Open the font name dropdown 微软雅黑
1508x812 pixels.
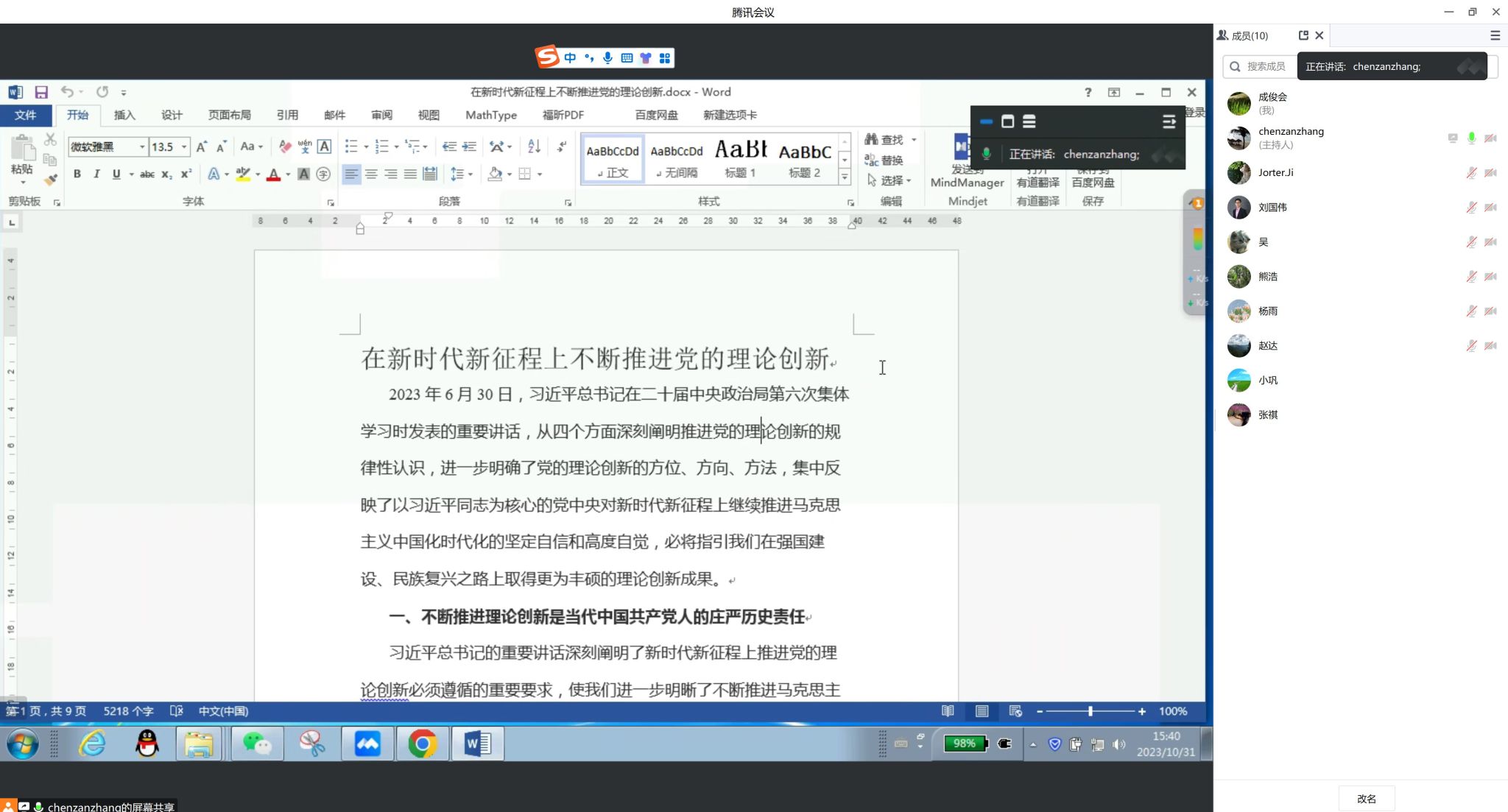click(x=142, y=147)
